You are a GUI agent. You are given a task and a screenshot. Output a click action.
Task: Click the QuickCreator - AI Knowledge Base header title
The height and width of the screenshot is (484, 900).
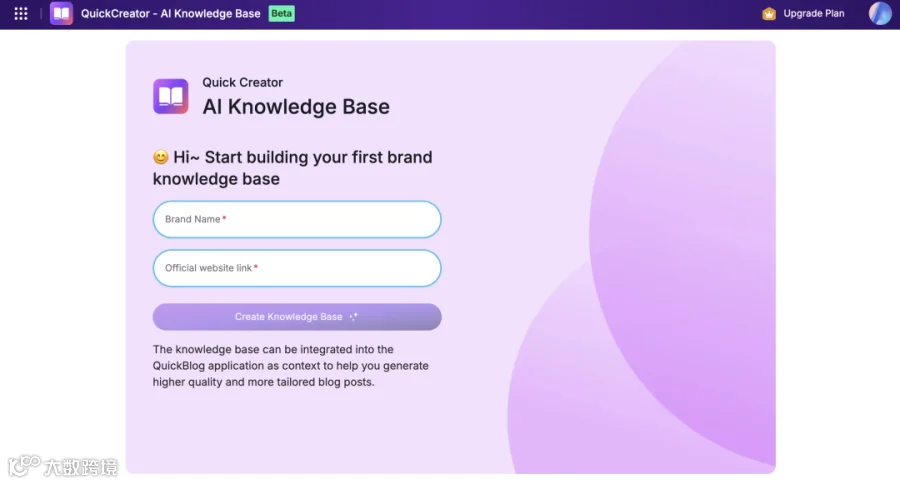point(170,13)
